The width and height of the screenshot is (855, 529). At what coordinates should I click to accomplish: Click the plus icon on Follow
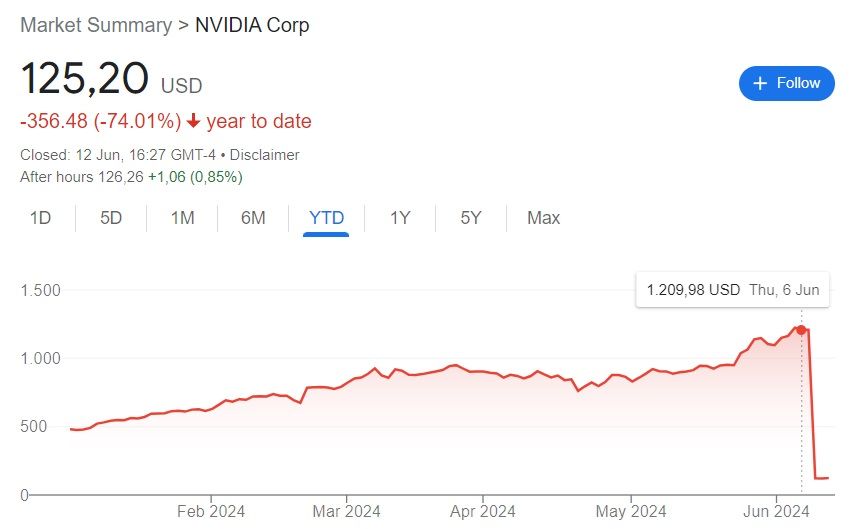pos(760,83)
